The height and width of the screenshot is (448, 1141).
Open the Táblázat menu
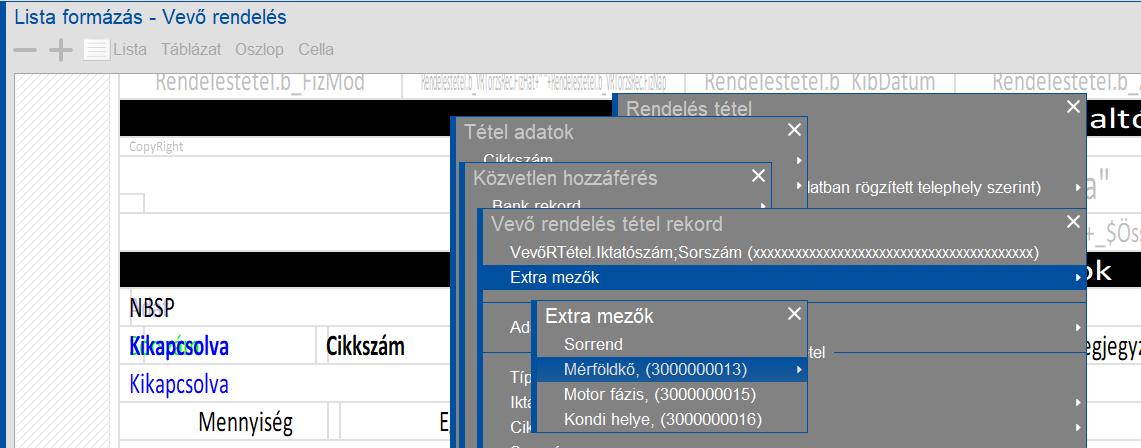pos(191,50)
